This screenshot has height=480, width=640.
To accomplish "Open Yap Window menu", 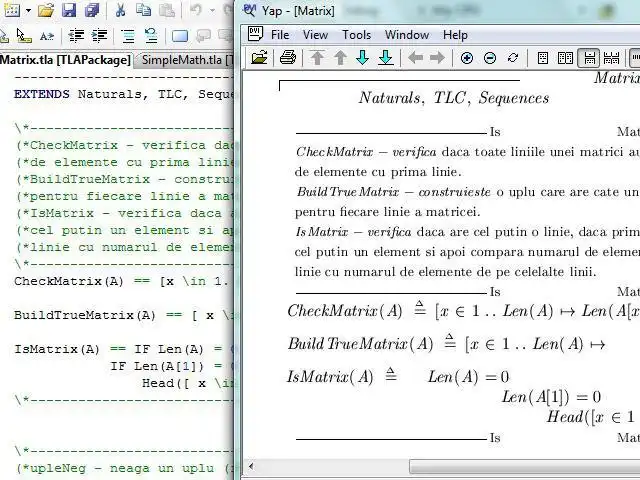I will pos(407,35).
